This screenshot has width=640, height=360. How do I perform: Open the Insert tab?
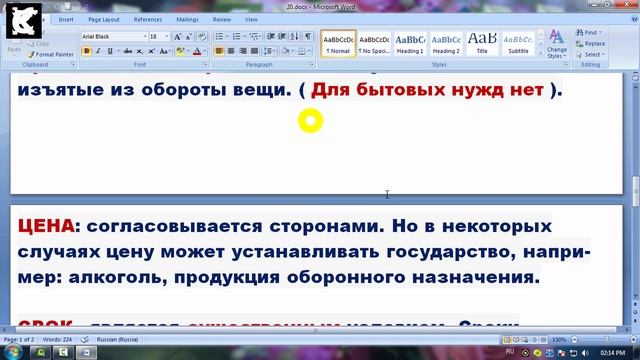click(66, 20)
